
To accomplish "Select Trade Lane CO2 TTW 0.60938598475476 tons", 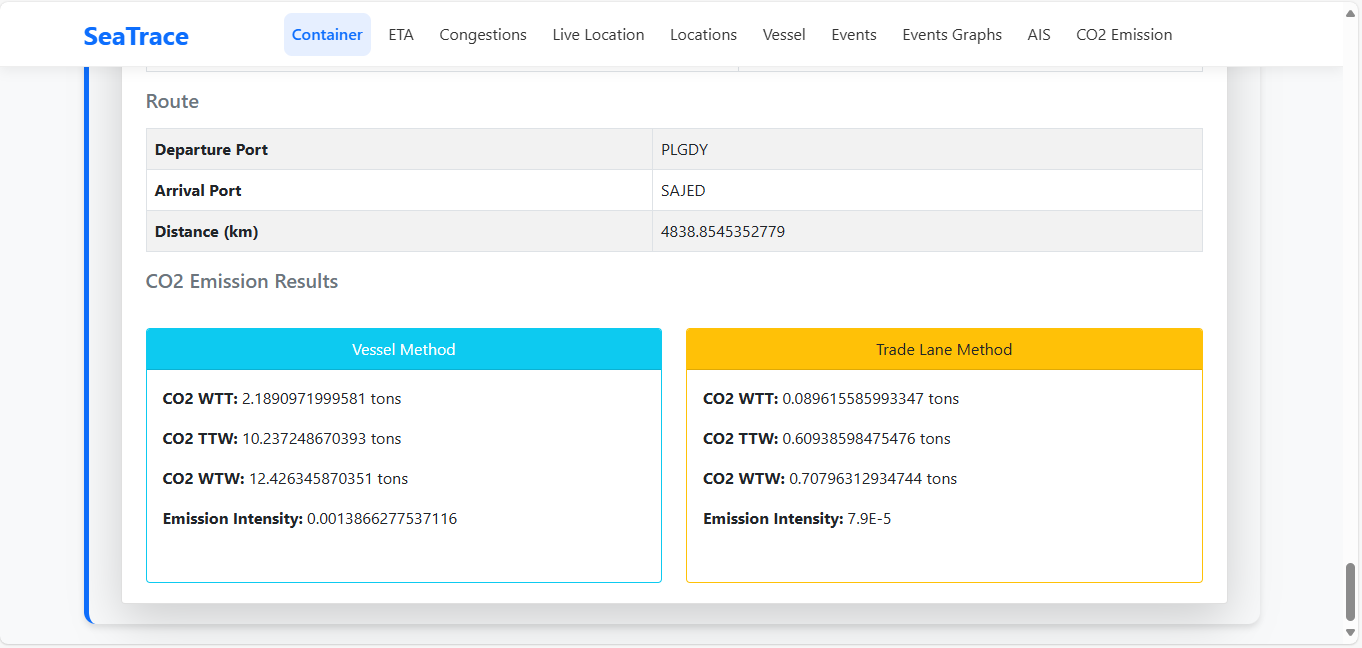I will 827,438.
